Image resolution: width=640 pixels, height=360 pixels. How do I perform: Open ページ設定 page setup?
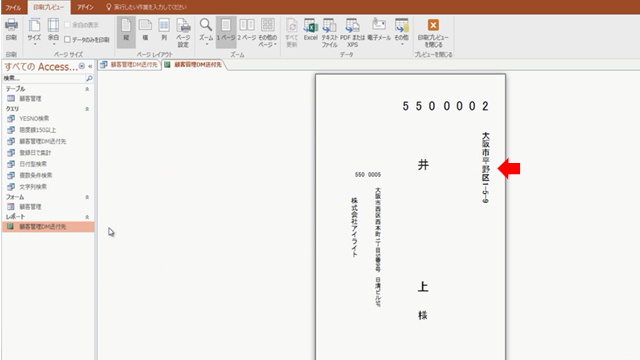point(183,33)
